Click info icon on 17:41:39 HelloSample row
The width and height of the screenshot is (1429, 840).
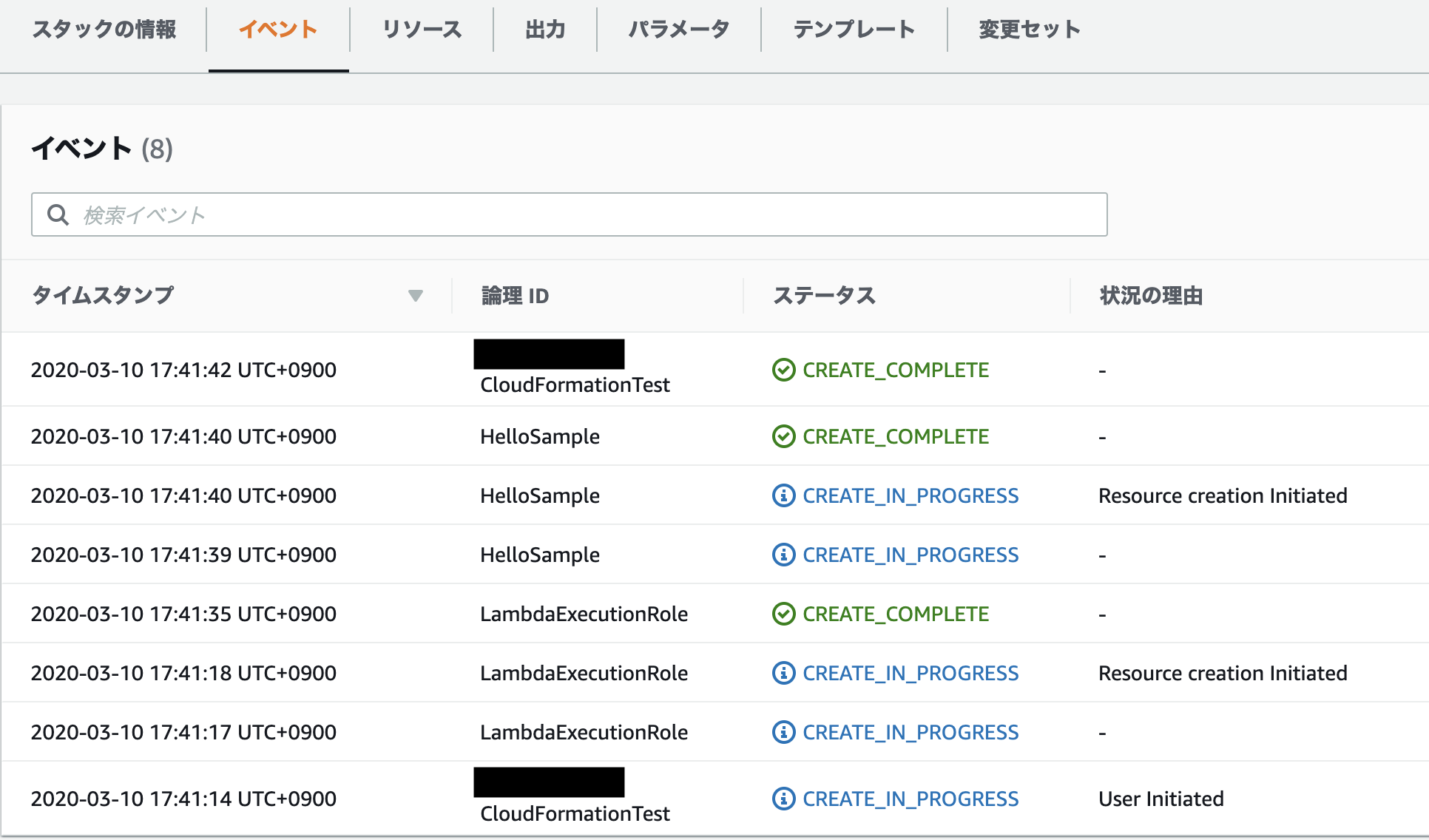tap(783, 555)
